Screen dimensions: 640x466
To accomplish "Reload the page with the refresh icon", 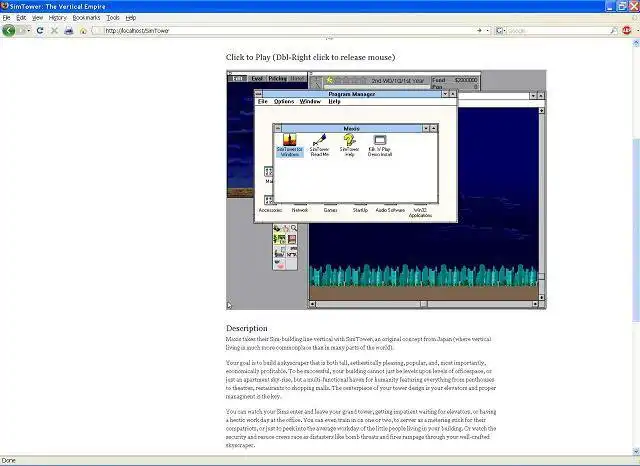I will click(x=40, y=31).
